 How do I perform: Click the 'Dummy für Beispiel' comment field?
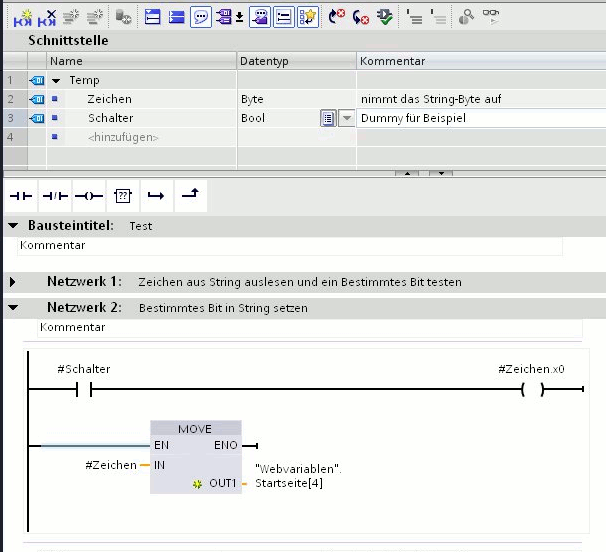(x=481, y=118)
